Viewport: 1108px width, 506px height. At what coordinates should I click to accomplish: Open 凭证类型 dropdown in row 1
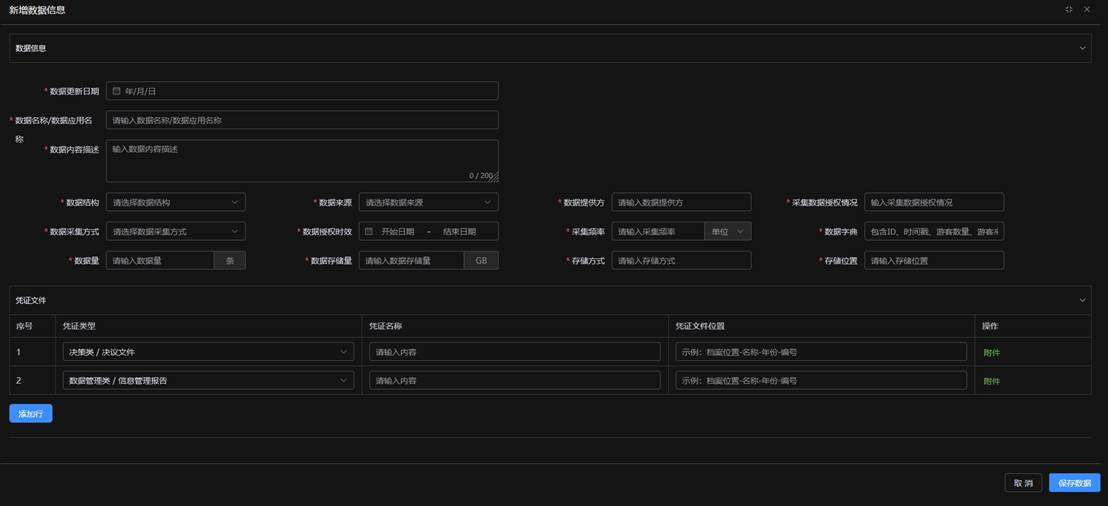(x=207, y=352)
